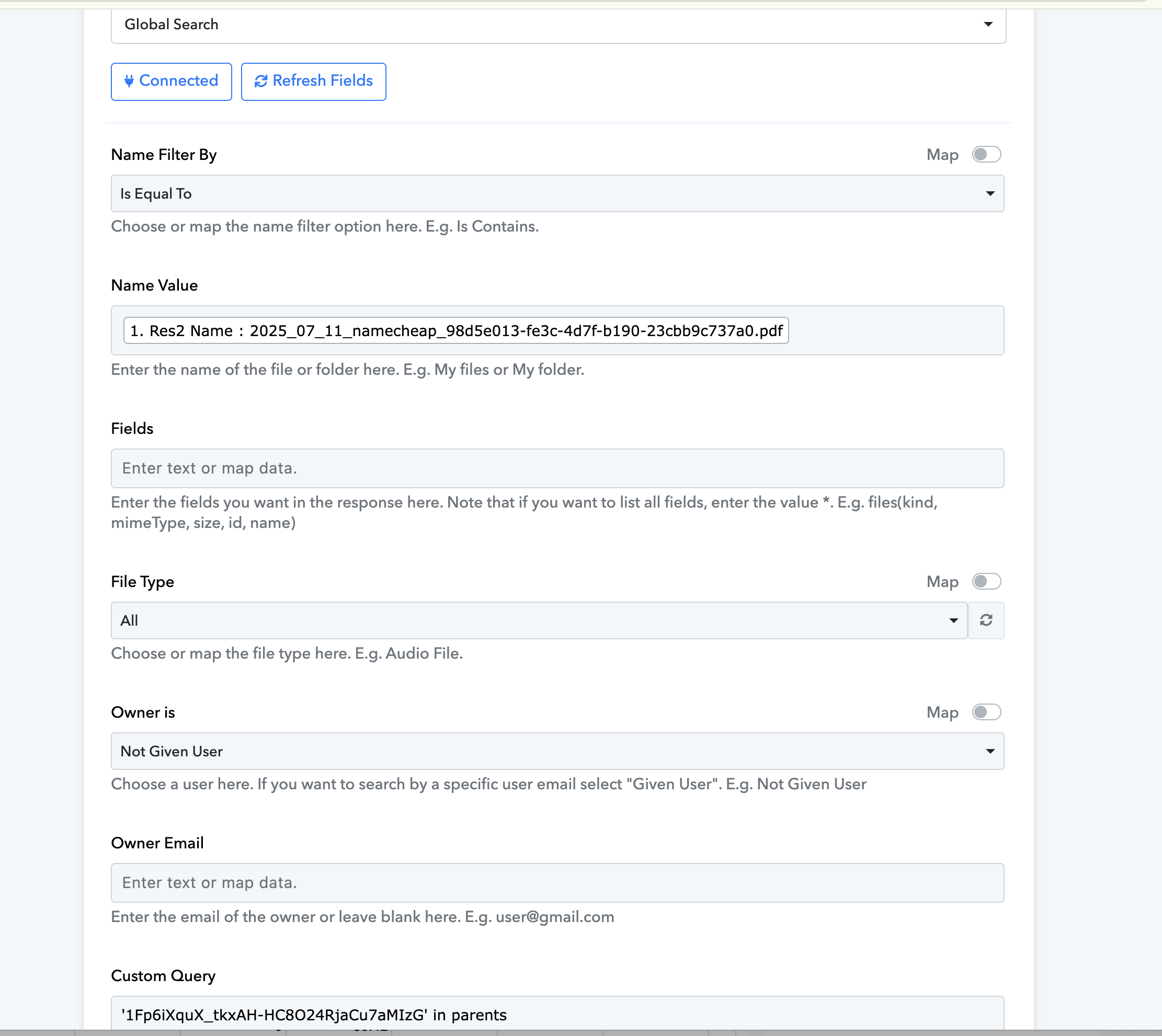
Task: Turn on Map switch for Owner is
Action: (x=987, y=712)
